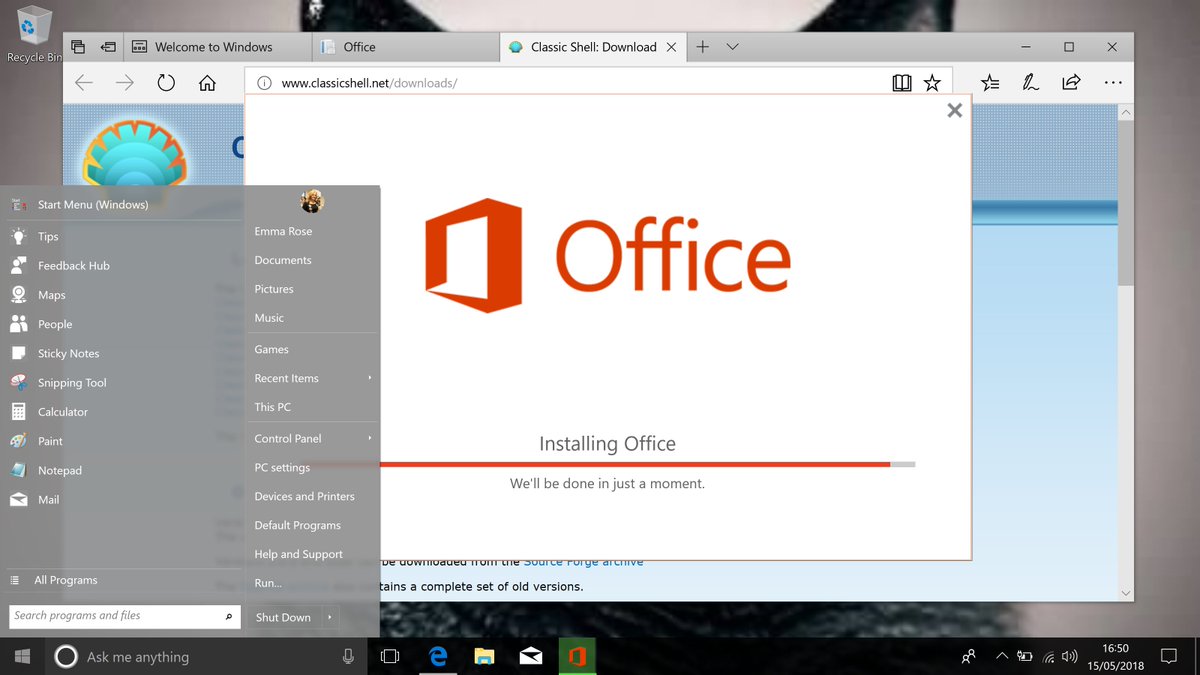The width and height of the screenshot is (1200, 675).
Task: Follow the Source Forge archive link
Action: pyautogui.click(x=583, y=561)
